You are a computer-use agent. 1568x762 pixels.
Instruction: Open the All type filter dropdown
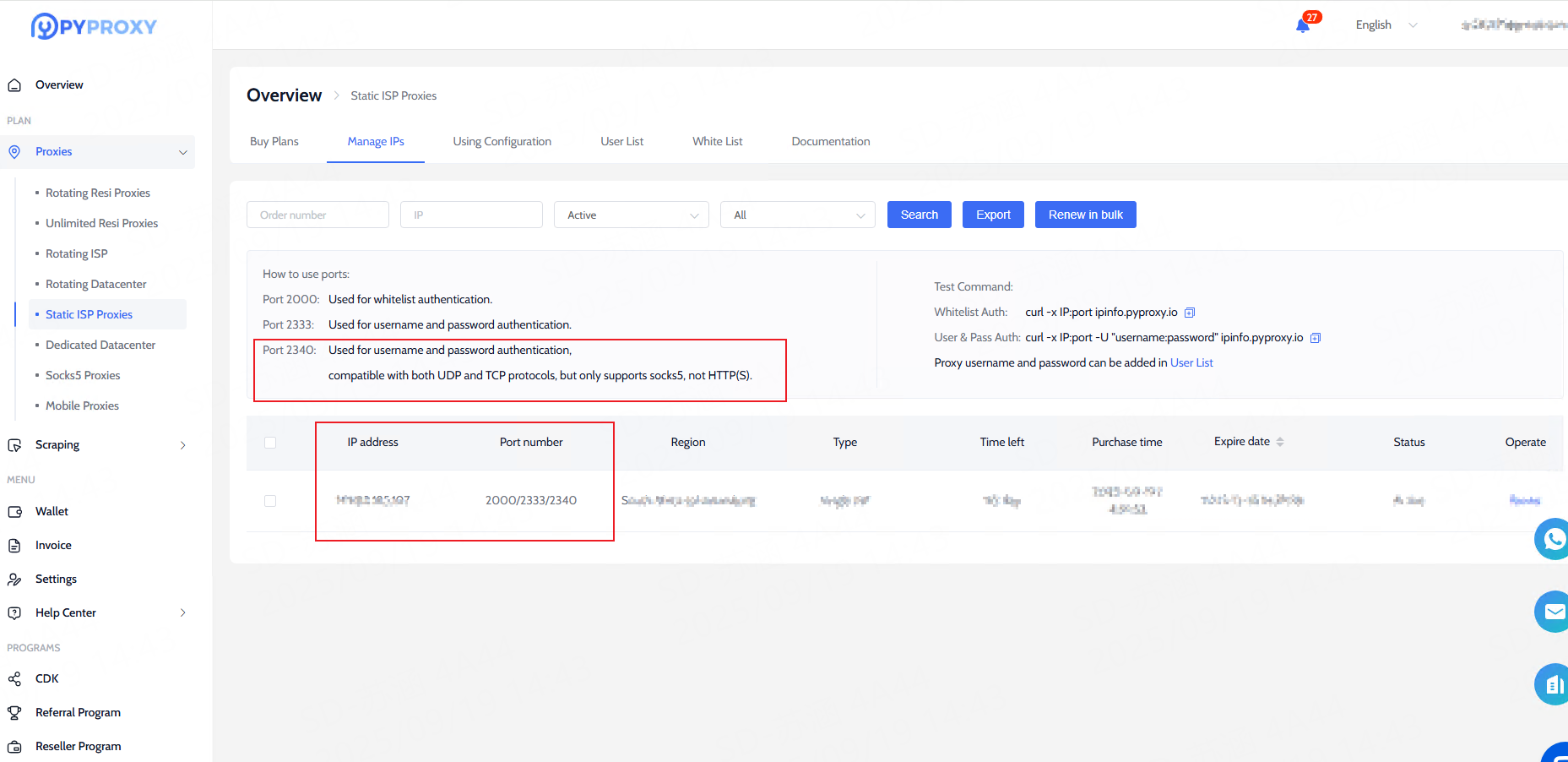point(797,215)
